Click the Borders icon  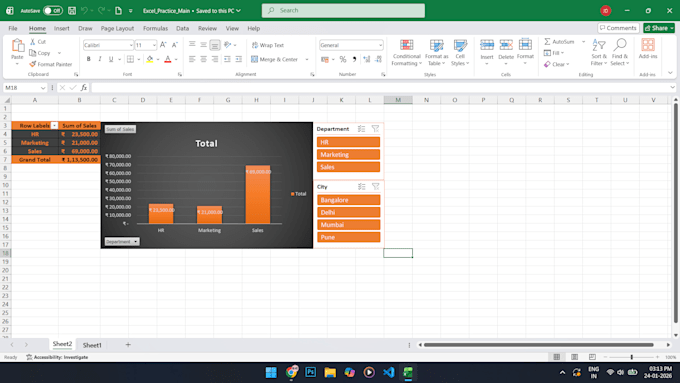130,59
